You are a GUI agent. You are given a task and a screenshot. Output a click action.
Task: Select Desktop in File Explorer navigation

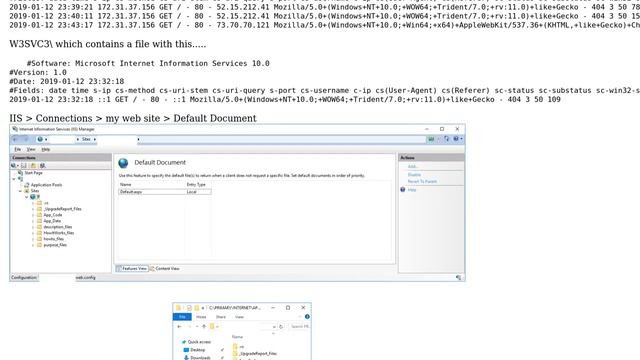tap(198, 350)
